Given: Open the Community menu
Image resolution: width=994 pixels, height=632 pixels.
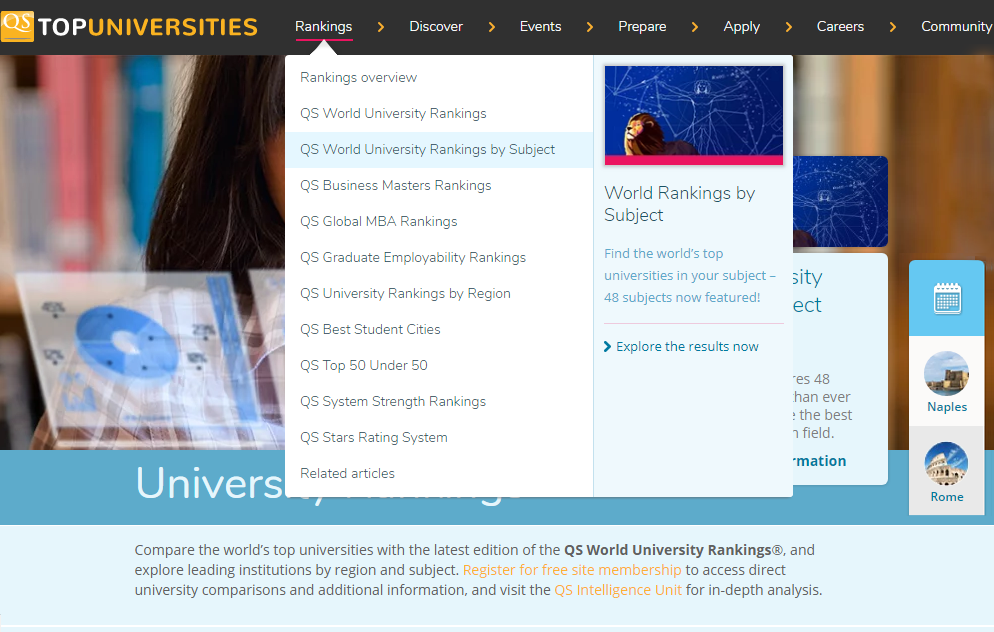Looking at the screenshot, I should pyautogui.click(x=957, y=27).
